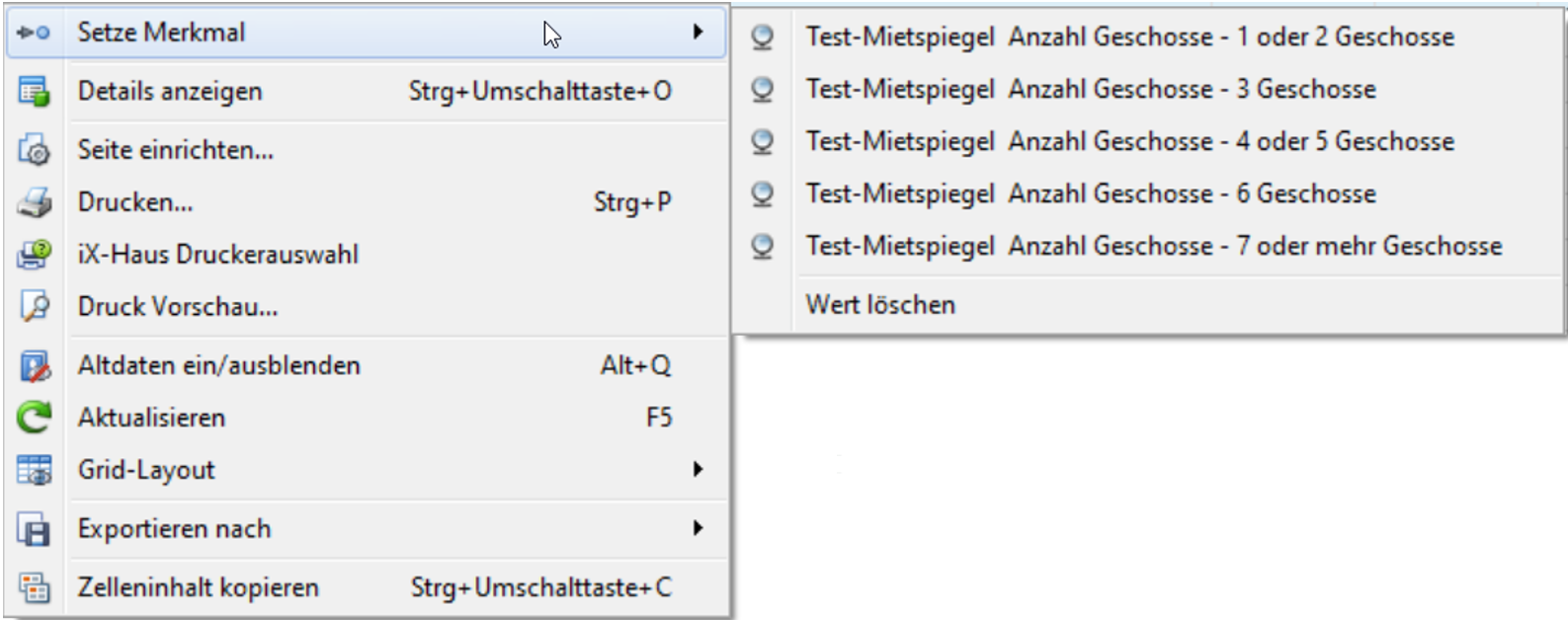Click the Druck Vorschau magnifier icon
1568x620 pixels.
(34, 307)
